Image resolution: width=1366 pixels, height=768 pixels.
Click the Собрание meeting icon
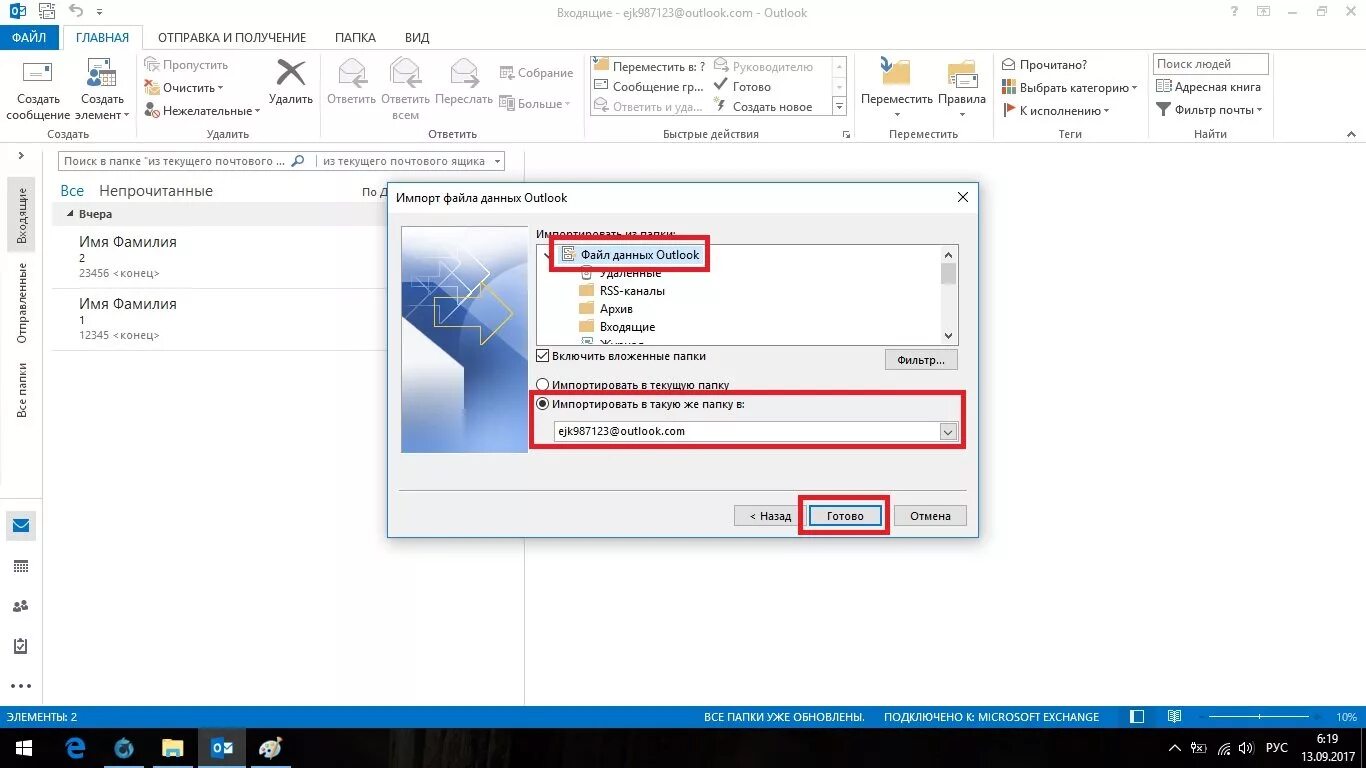pos(507,73)
